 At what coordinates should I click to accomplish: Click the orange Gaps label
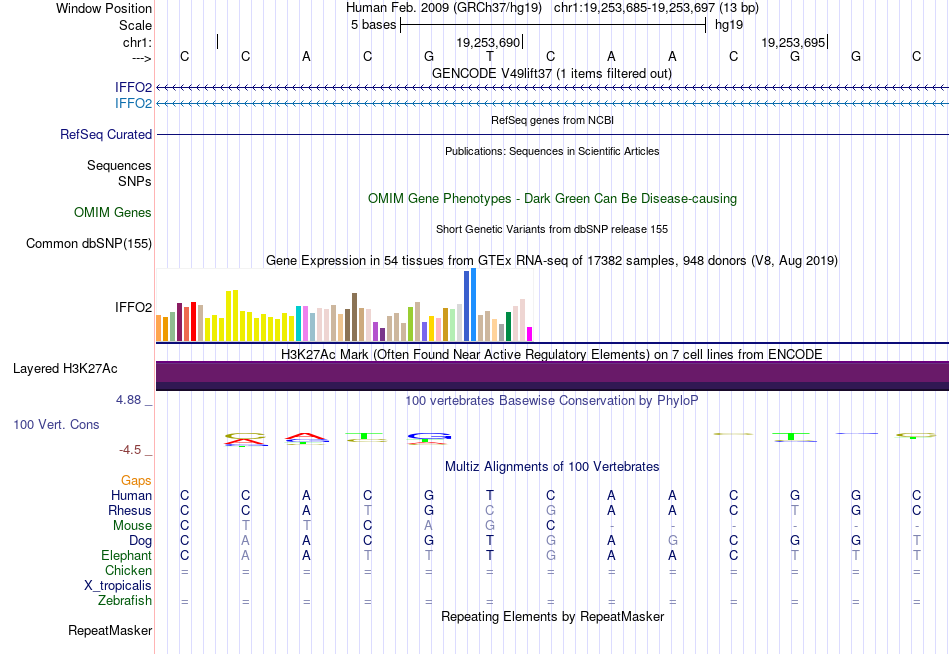[136, 481]
